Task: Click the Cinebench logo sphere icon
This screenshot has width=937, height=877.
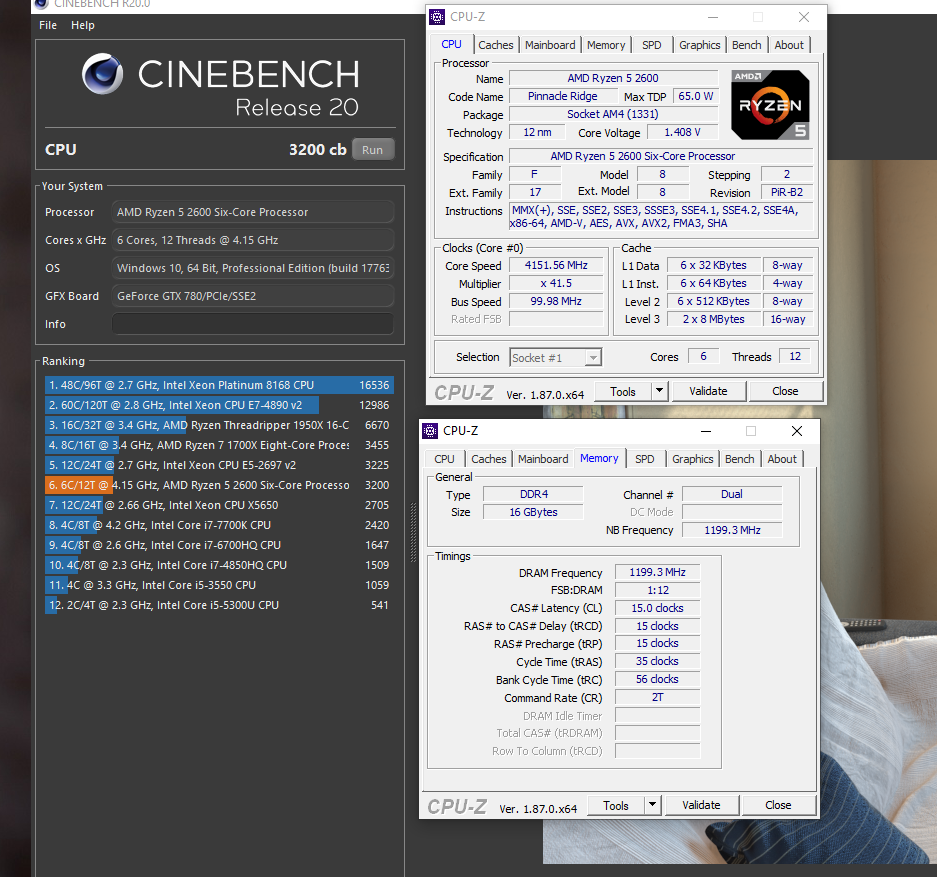Action: [x=102, y=73]
